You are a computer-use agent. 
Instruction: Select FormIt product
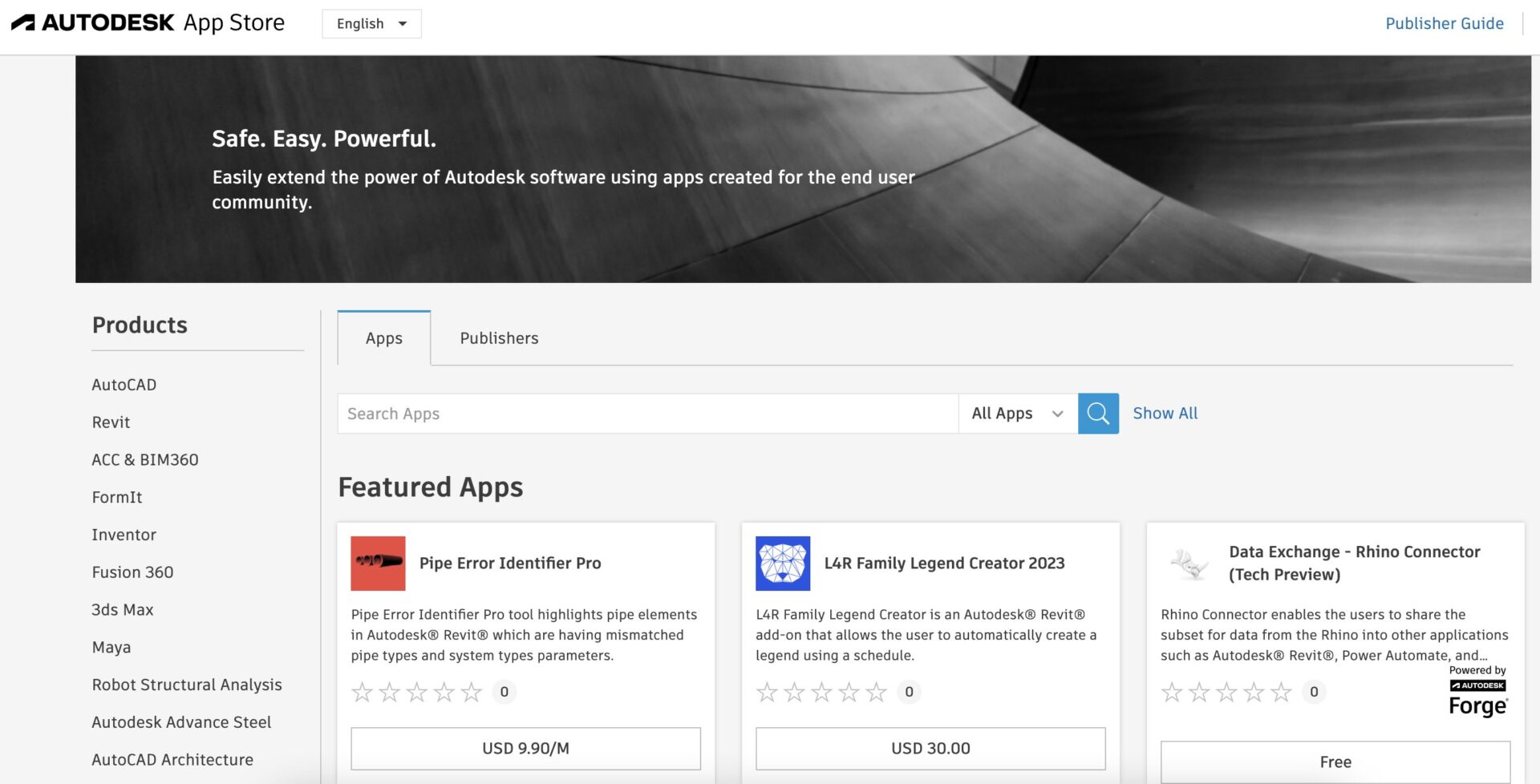(x=117, y=497)
